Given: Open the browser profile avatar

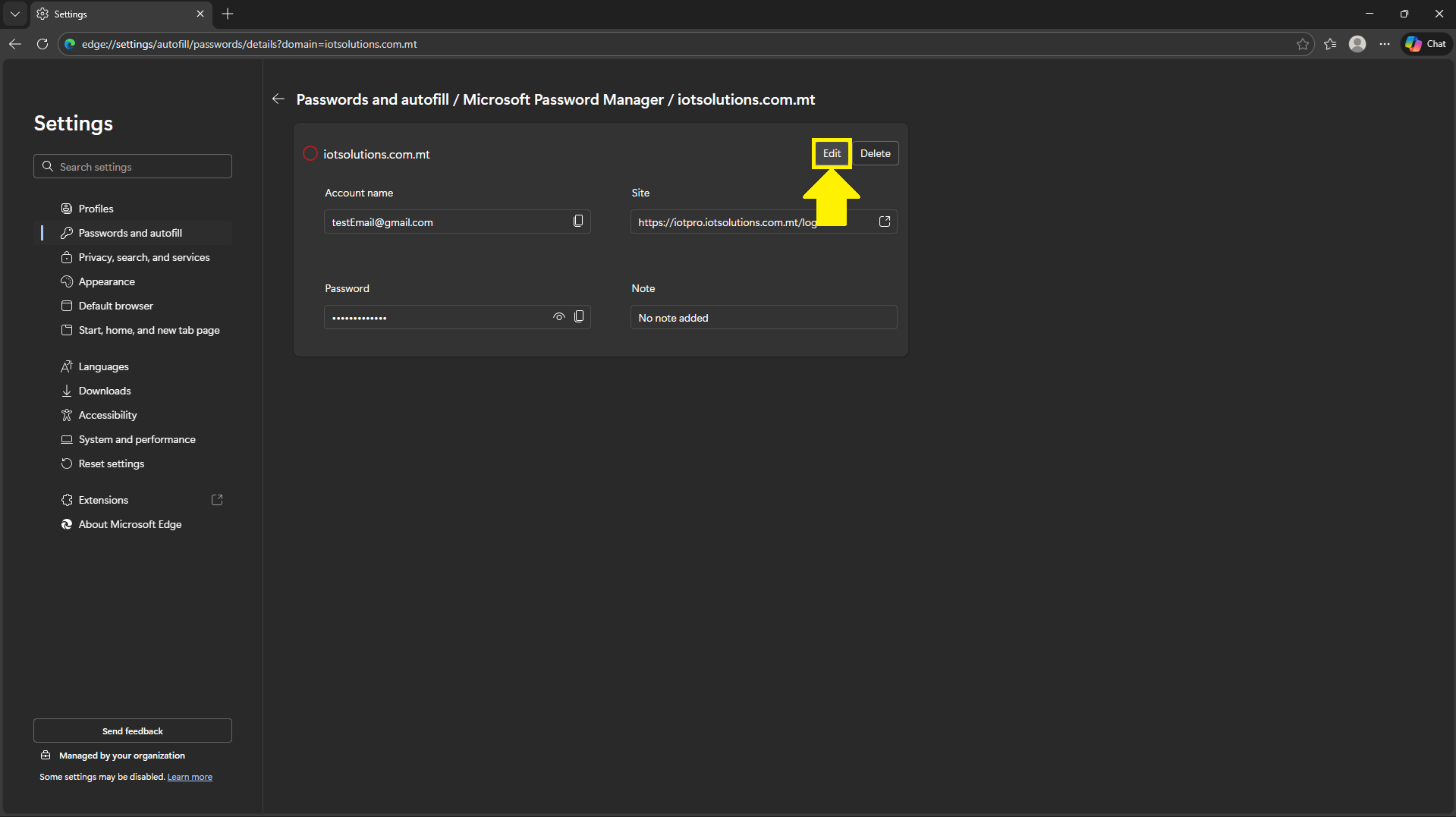Looking at the screenshot, I should tap(1357, 44).
